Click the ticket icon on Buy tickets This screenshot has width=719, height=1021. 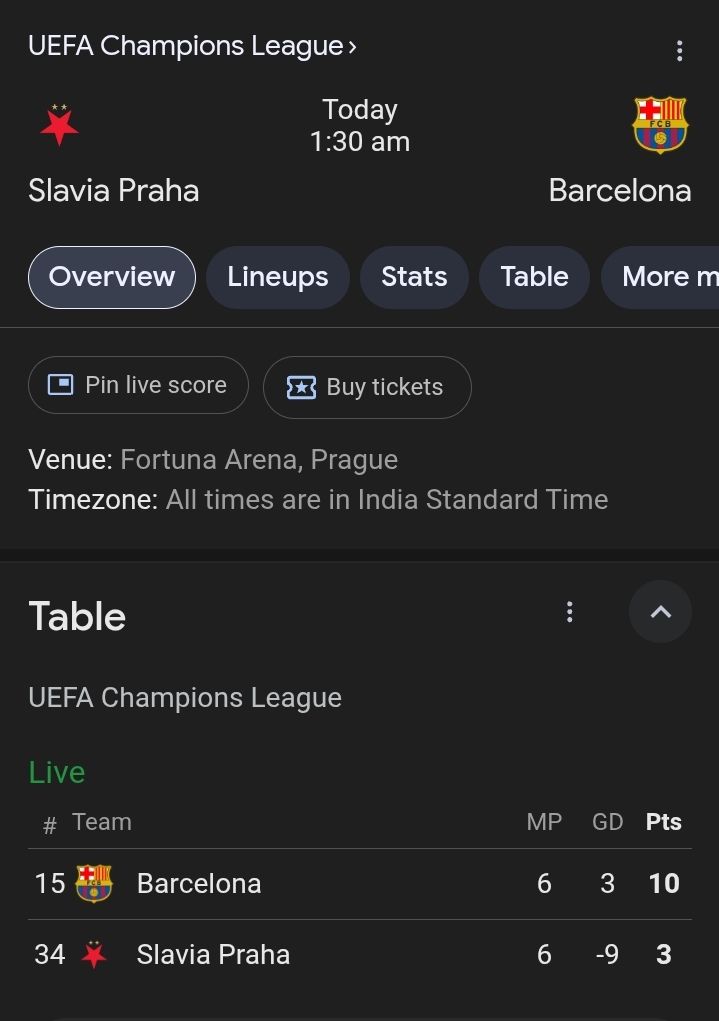(x=301, y=387)
